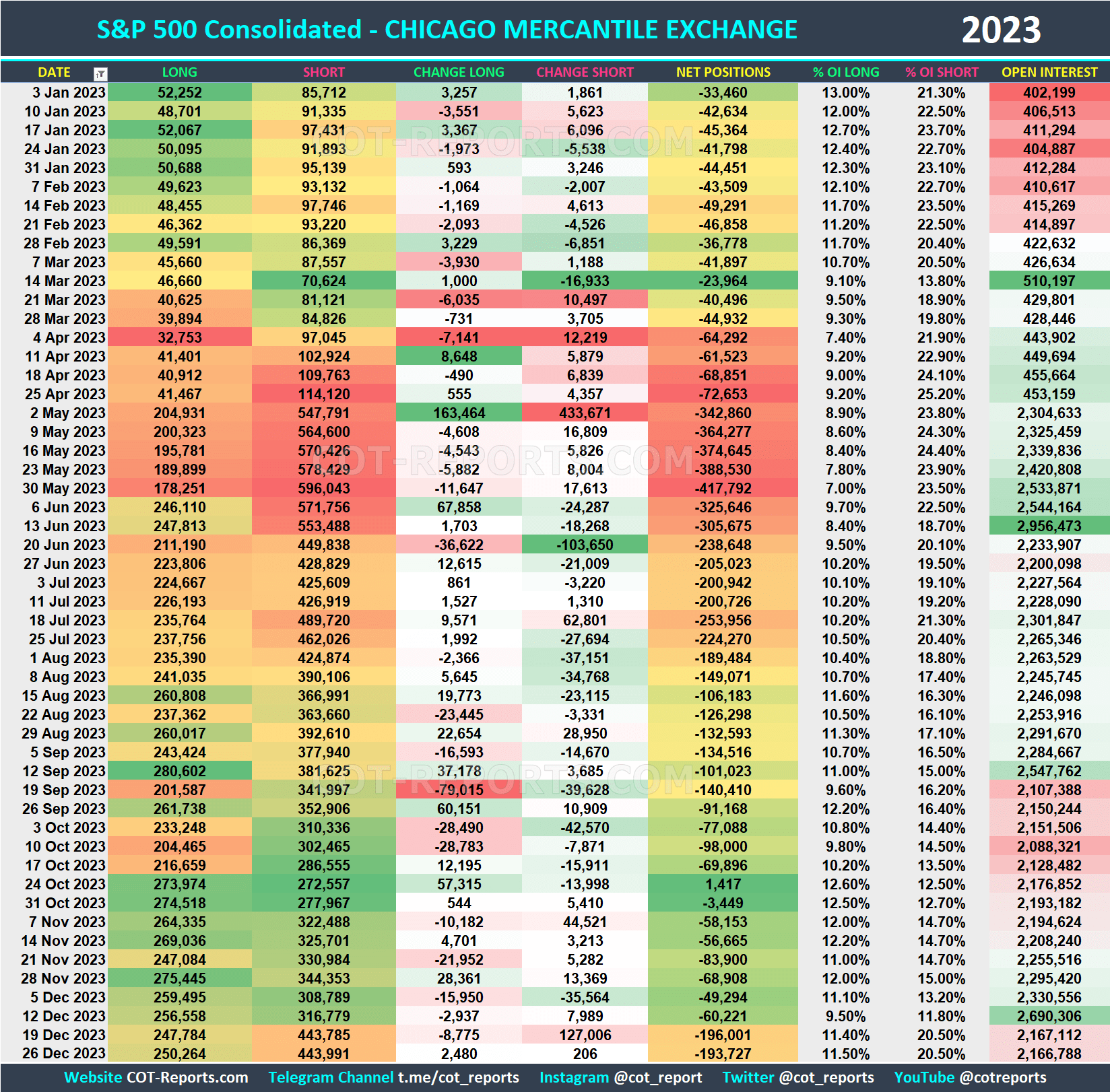The width and height of the screenshot is (1110, 1092).
Task: Click the % OI SHORT column header
Action: tap(942, 72)
